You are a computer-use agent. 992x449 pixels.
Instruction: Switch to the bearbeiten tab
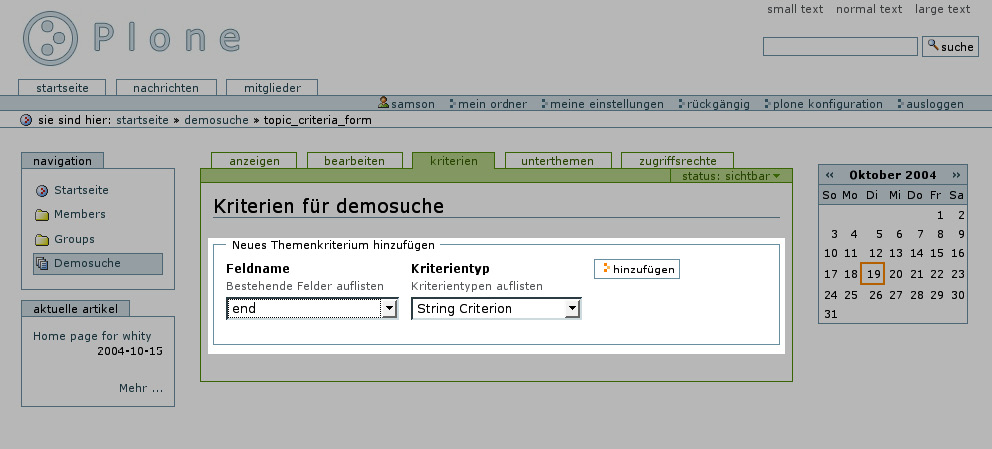point(355,161)
